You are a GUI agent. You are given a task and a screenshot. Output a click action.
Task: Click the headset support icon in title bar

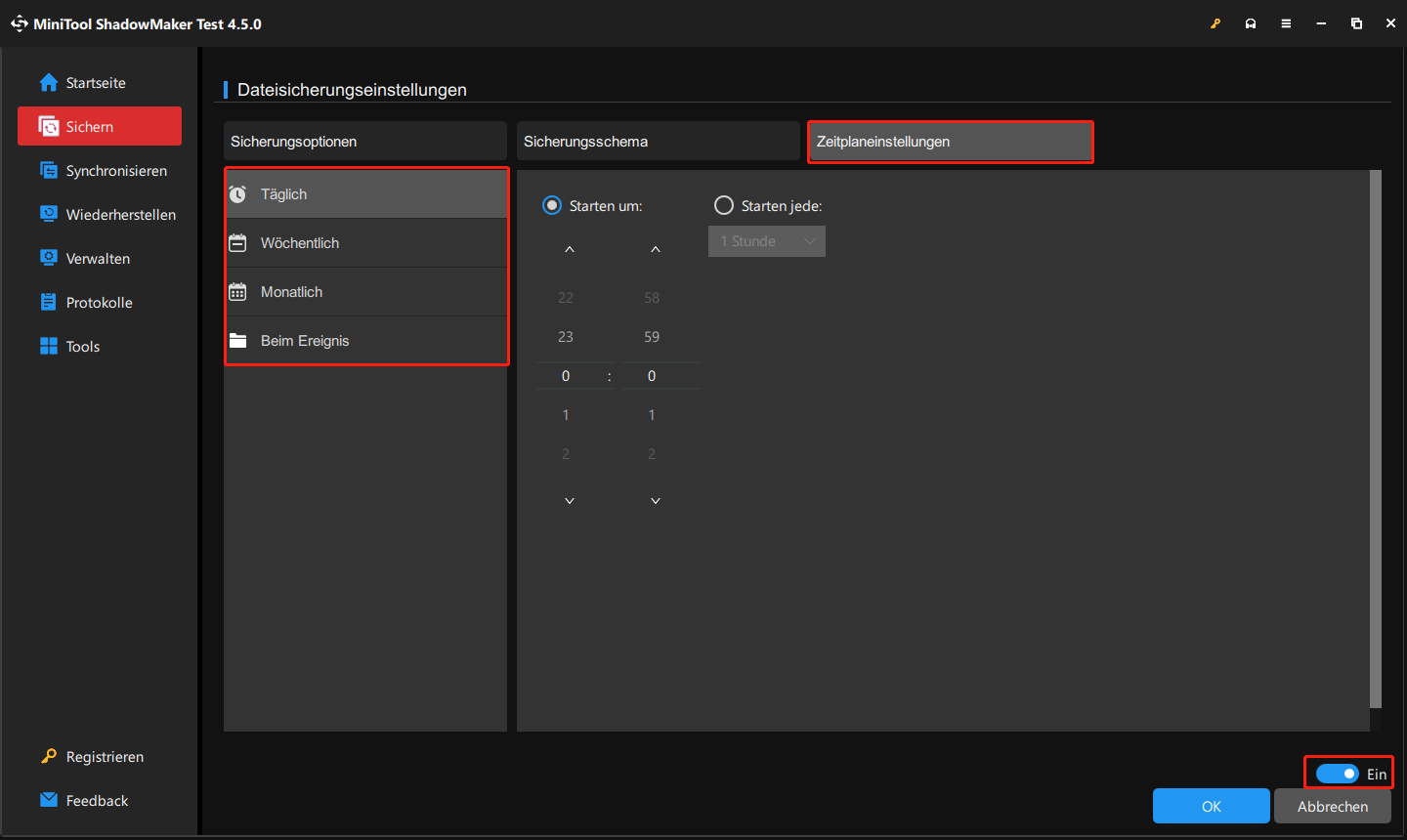click(1251, 23)
